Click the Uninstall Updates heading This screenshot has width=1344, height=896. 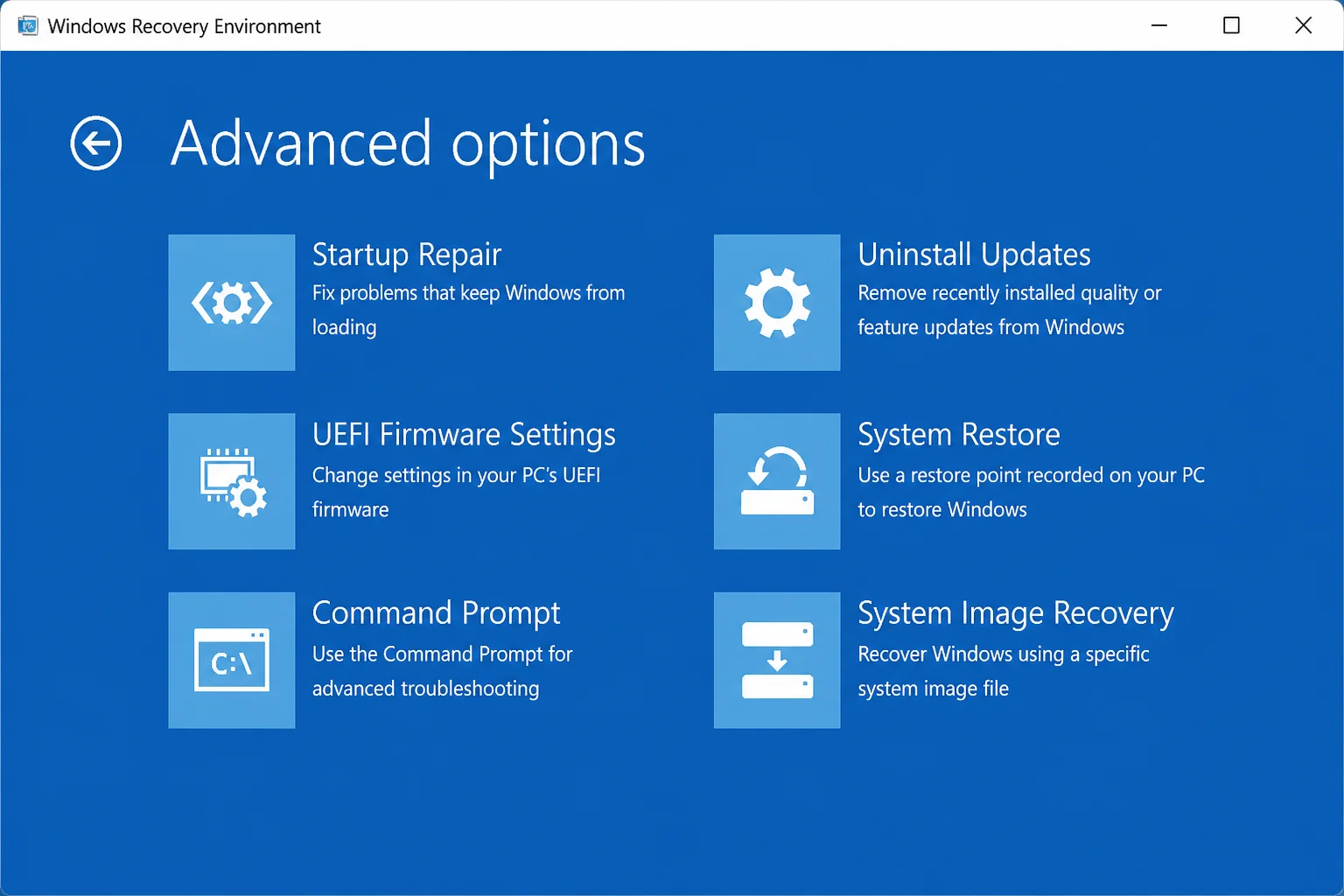(974, 255)
